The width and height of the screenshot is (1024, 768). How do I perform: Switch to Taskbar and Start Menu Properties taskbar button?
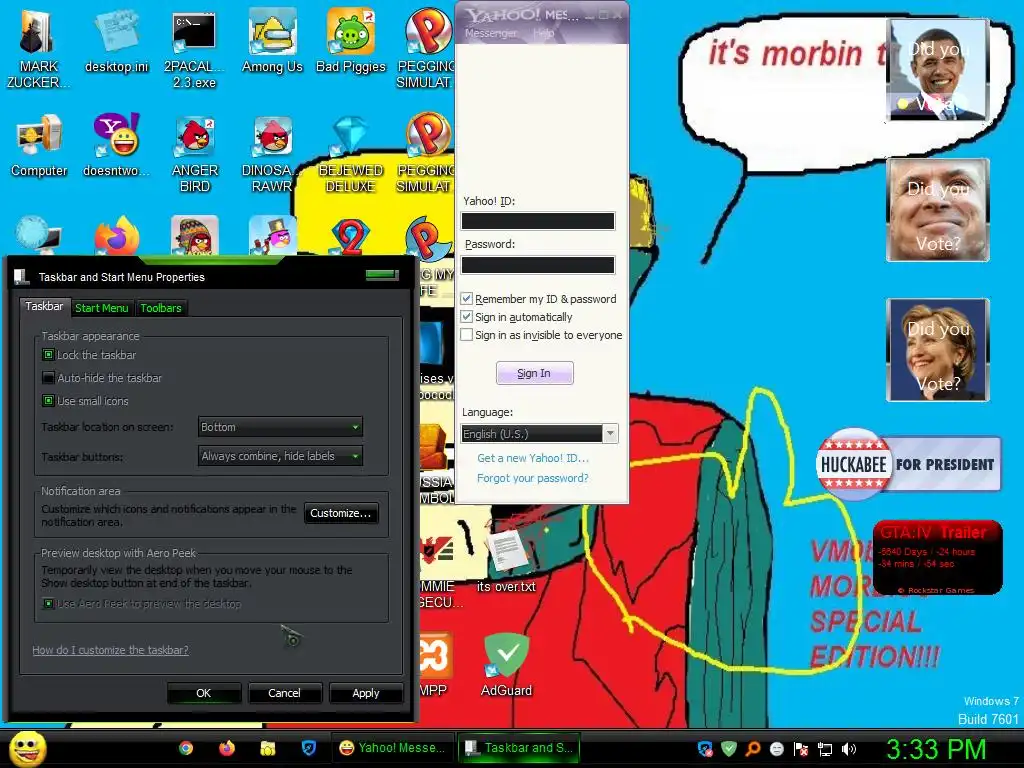pos(519,748)
